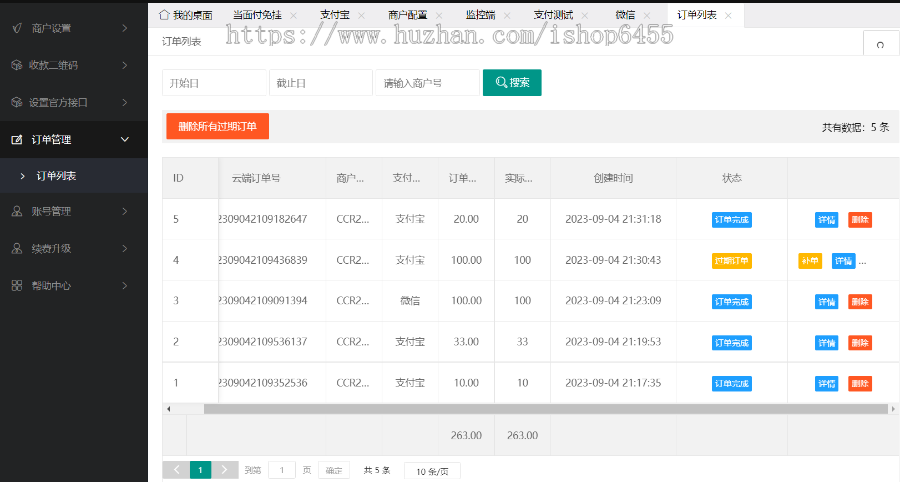Expand the 设置官方接口 menu
Image resolution: width=900 pixels, height=482 pixels.
pos(124,102)
